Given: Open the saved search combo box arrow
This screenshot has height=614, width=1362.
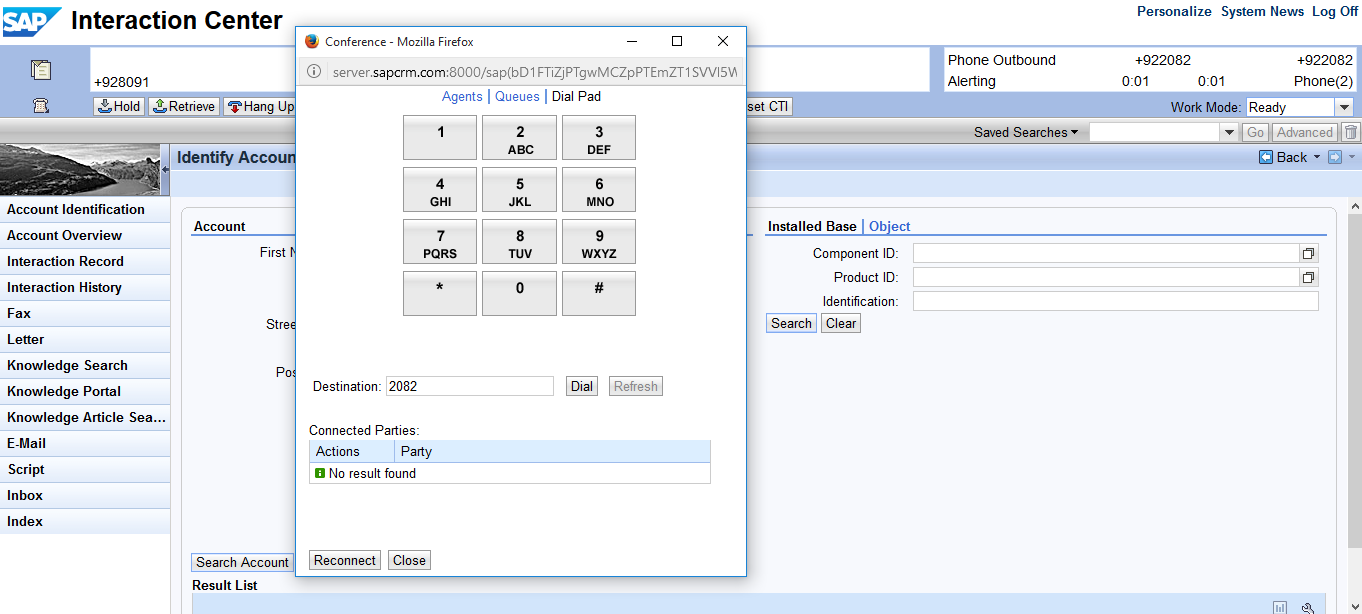Looking at the screenshot, I should (1229, 132).
